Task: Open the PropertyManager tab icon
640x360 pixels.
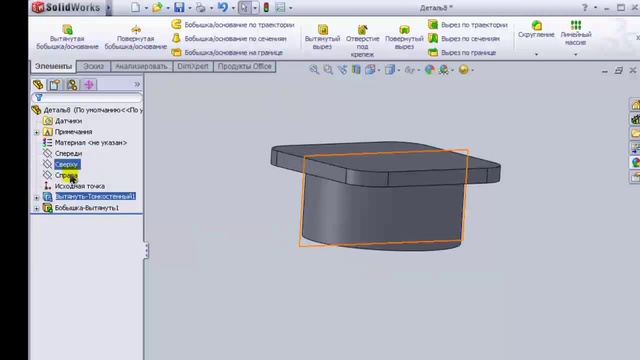Action: click(55, 84)
